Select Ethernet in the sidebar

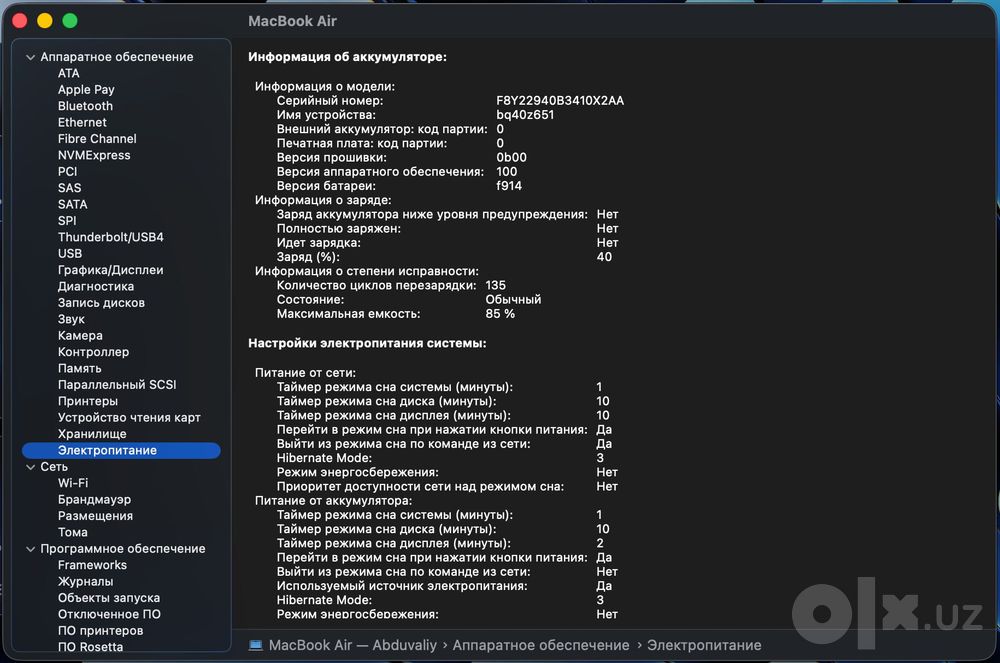[x=82, y=122]
